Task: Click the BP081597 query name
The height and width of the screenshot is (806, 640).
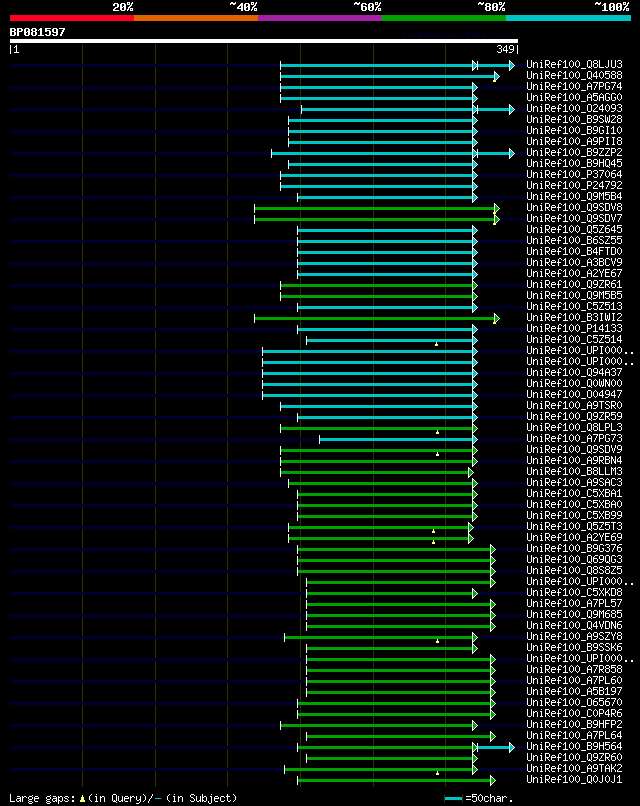Action: [x=38, y=32]
